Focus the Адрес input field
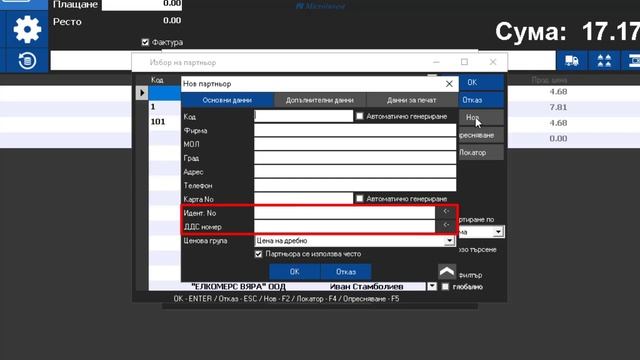 (355, 172)
